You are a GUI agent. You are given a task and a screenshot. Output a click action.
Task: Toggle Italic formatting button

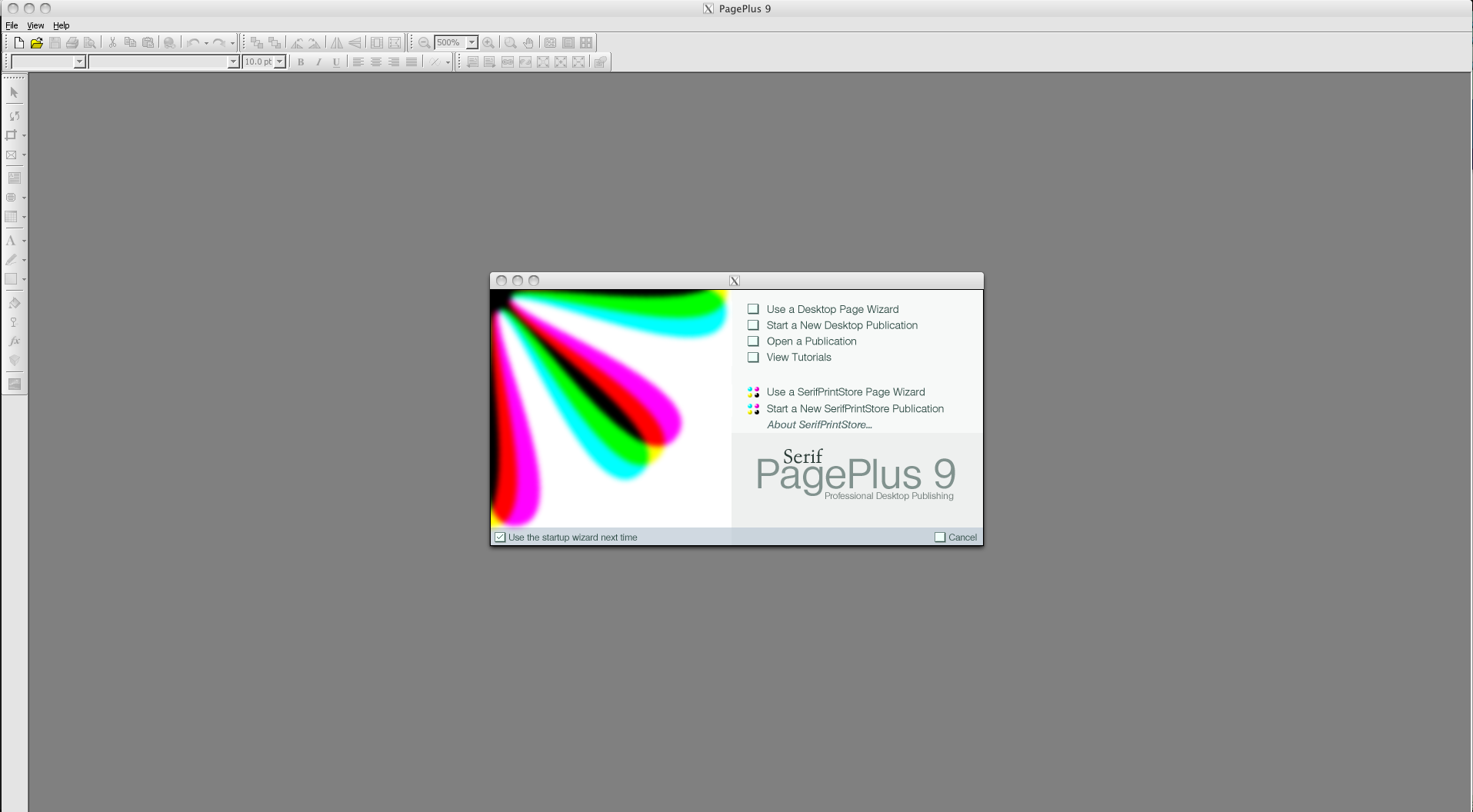coord(318,62)
